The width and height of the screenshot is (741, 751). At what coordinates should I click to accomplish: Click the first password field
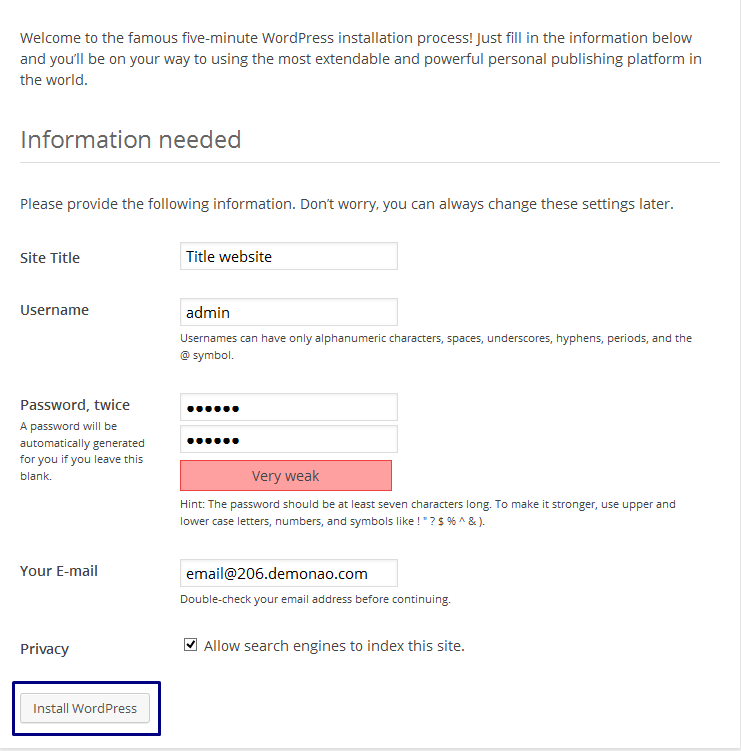pos(288,407)
